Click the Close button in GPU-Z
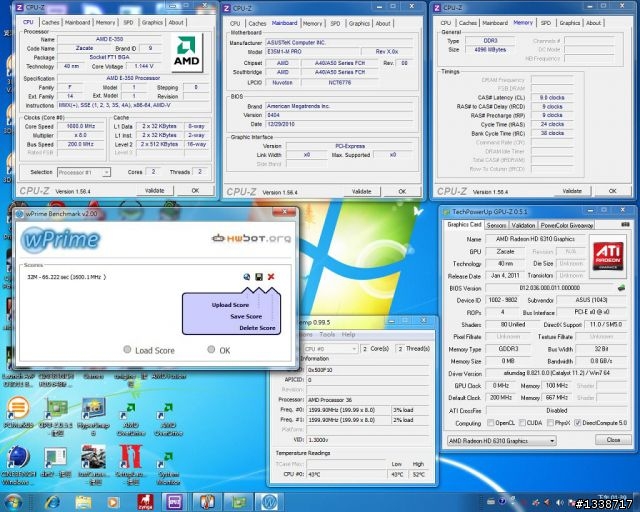640x512 pixels. coord(613,440)
